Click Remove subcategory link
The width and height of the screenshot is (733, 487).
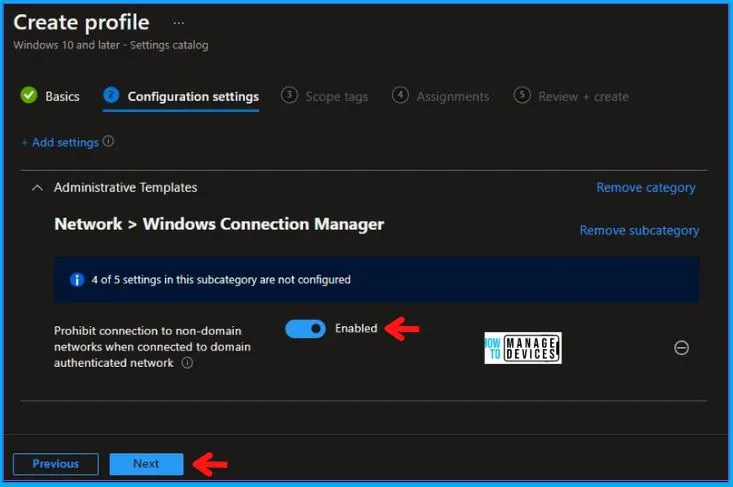(639, 230)
